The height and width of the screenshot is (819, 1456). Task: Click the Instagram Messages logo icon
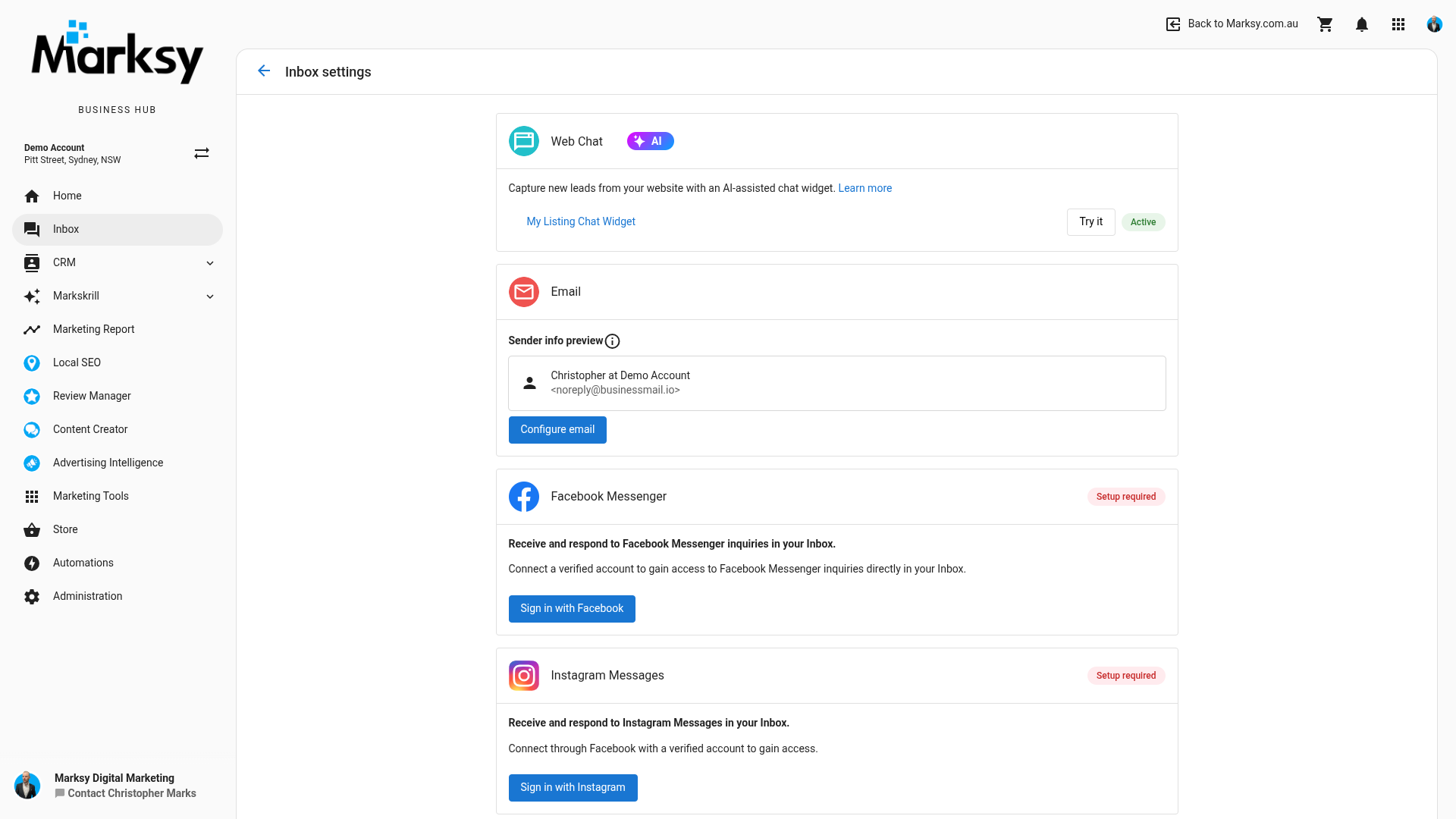coord(524,676)
